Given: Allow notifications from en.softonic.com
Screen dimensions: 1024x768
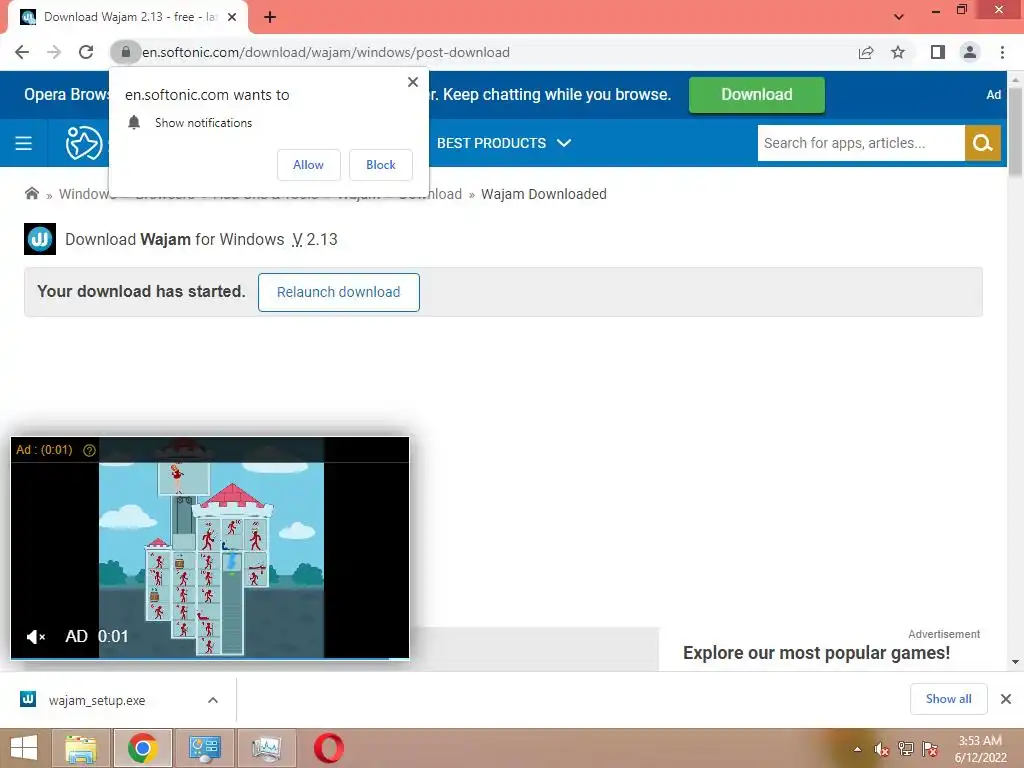Looking at the screenshot, I should point(308,165).
